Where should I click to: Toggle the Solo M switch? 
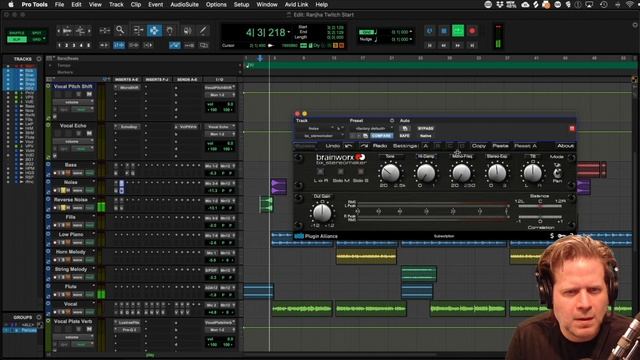(x=340, y=172)
